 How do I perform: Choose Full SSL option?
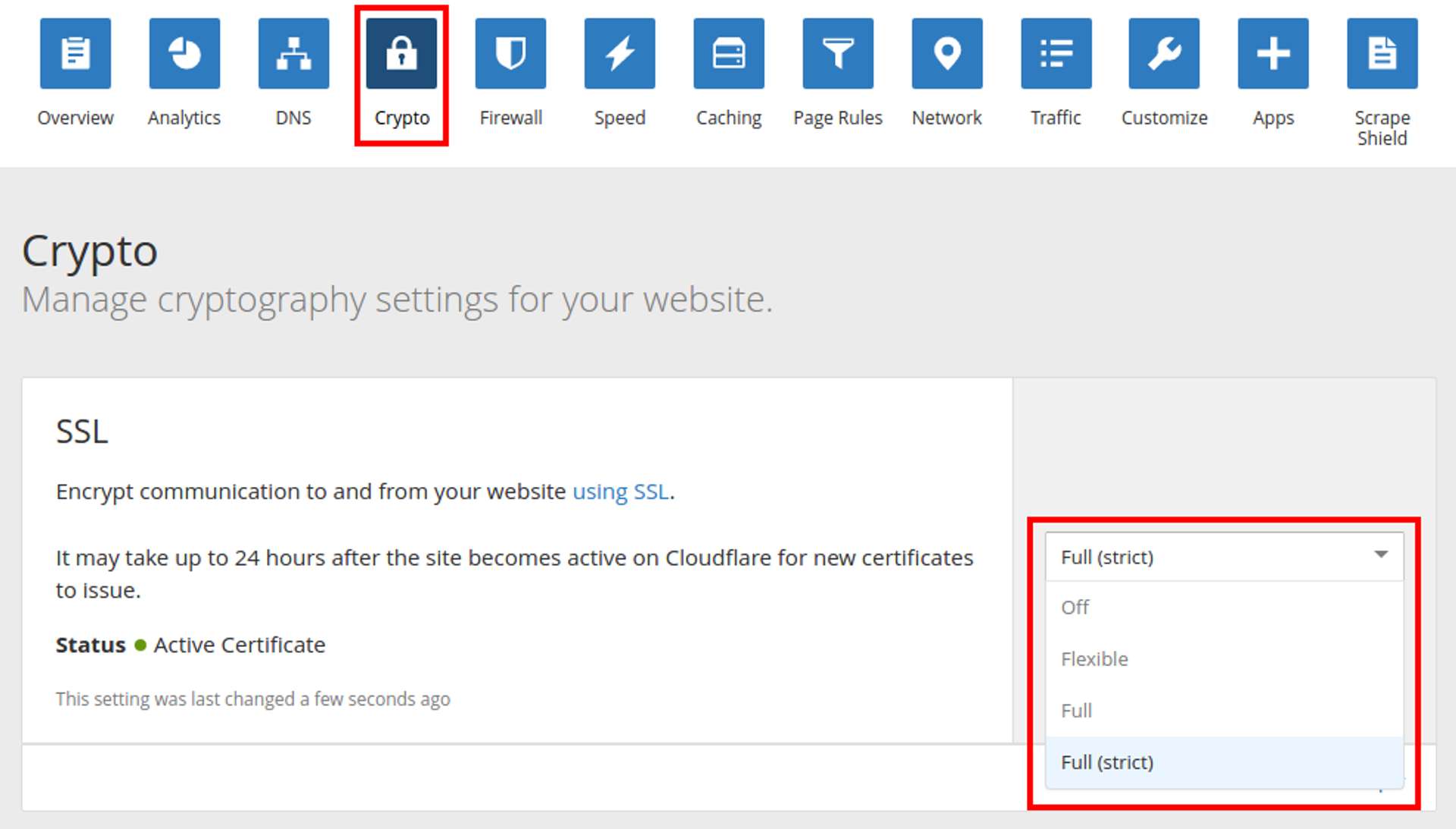[1077, 711]
